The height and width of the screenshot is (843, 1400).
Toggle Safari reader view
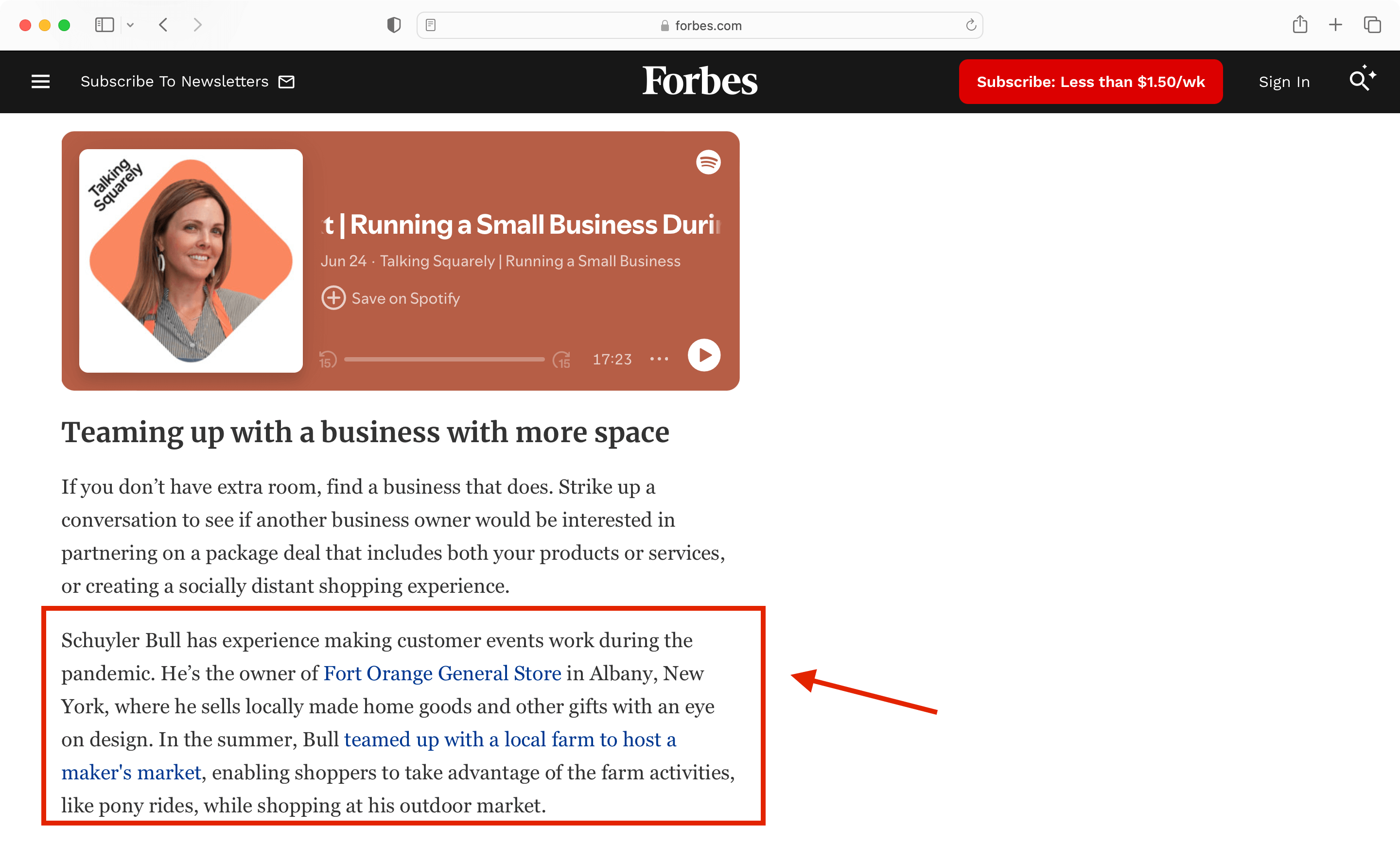coord(431,25)
